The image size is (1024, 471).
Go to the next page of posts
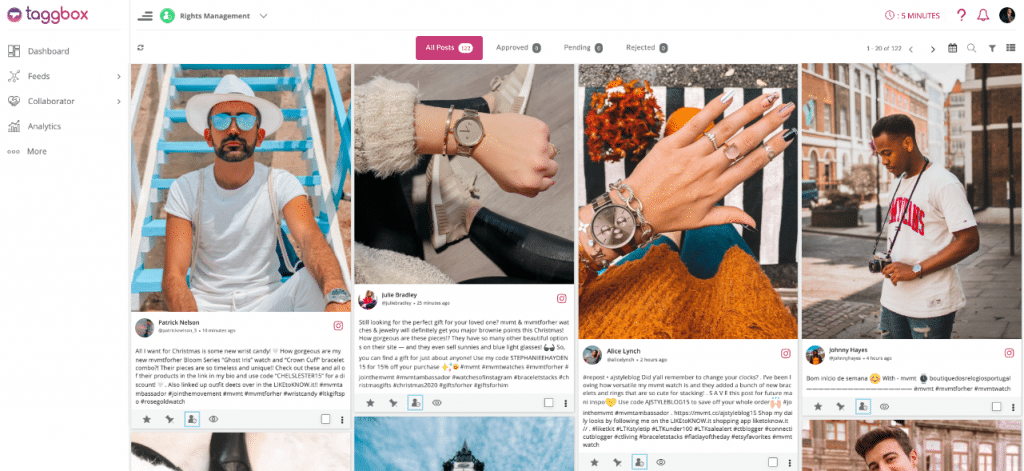933,49
